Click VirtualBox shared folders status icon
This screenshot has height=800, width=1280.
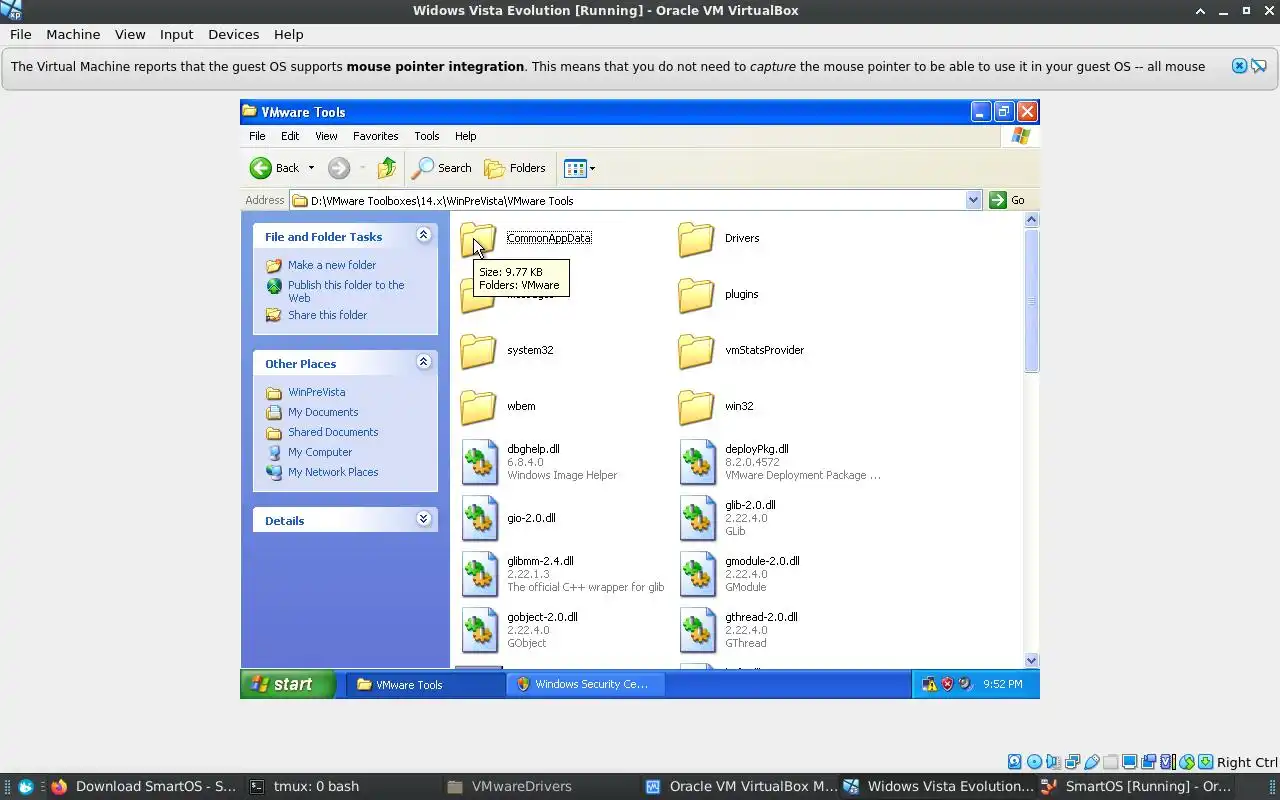click(1110, 762)
